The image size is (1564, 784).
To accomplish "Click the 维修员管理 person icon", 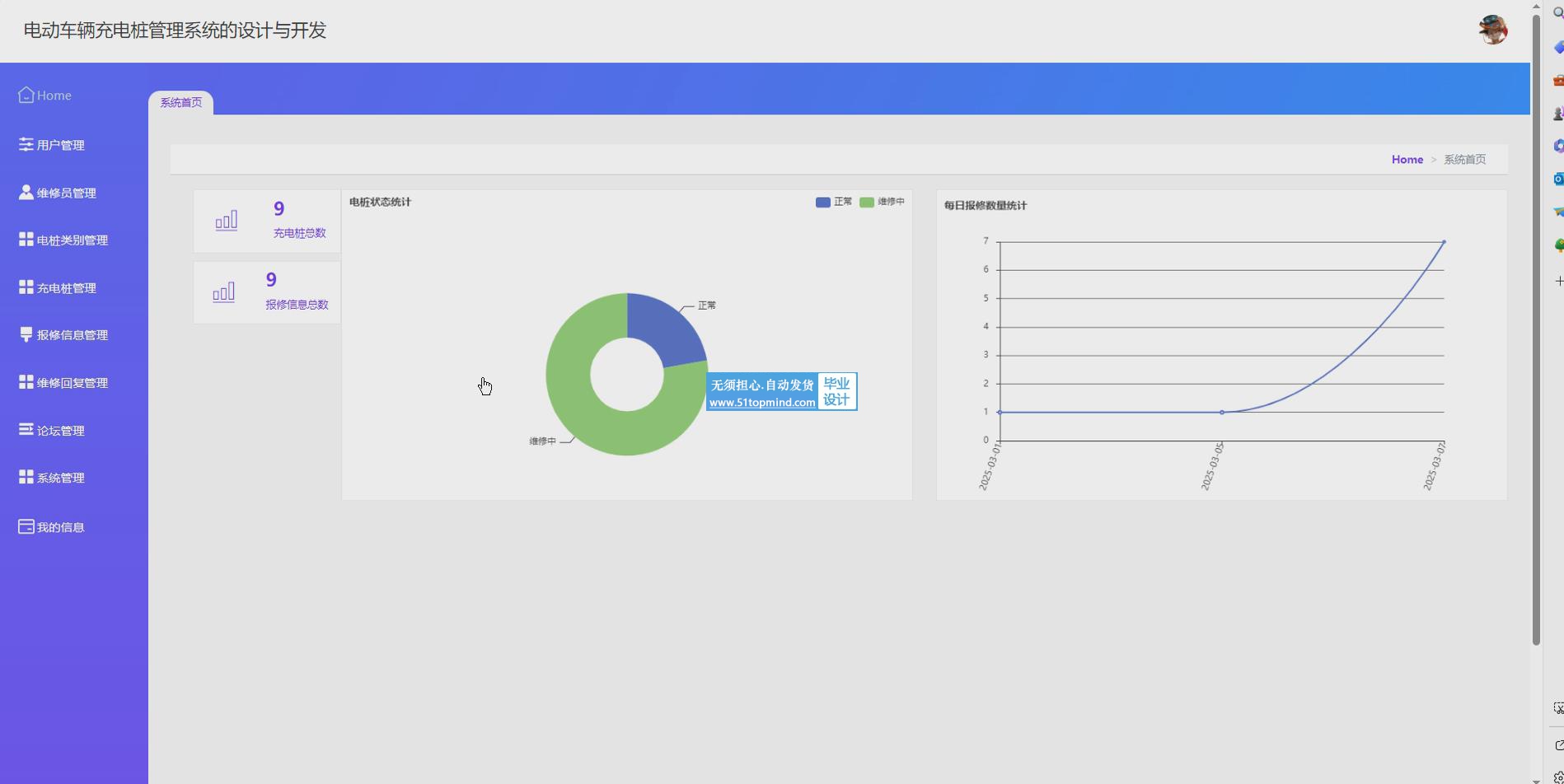I will click(26, 193).
